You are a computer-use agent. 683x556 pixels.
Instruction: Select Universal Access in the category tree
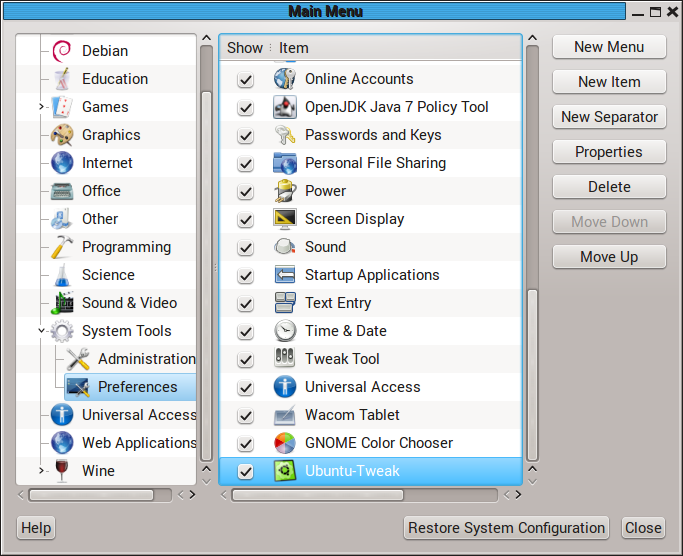pos(139,415)
